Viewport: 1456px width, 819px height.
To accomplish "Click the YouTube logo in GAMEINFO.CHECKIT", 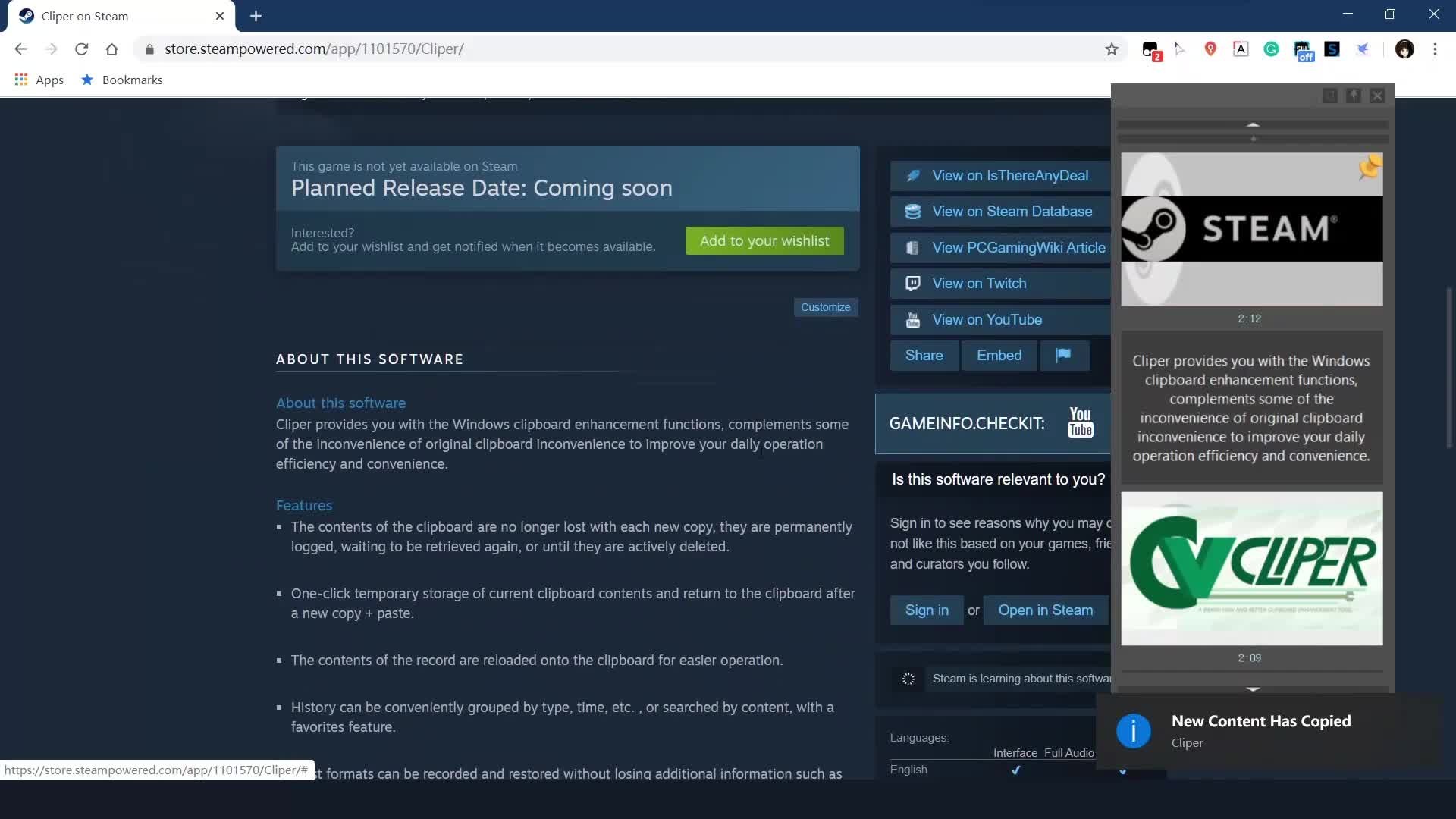I will click(x=1080, y=422).
